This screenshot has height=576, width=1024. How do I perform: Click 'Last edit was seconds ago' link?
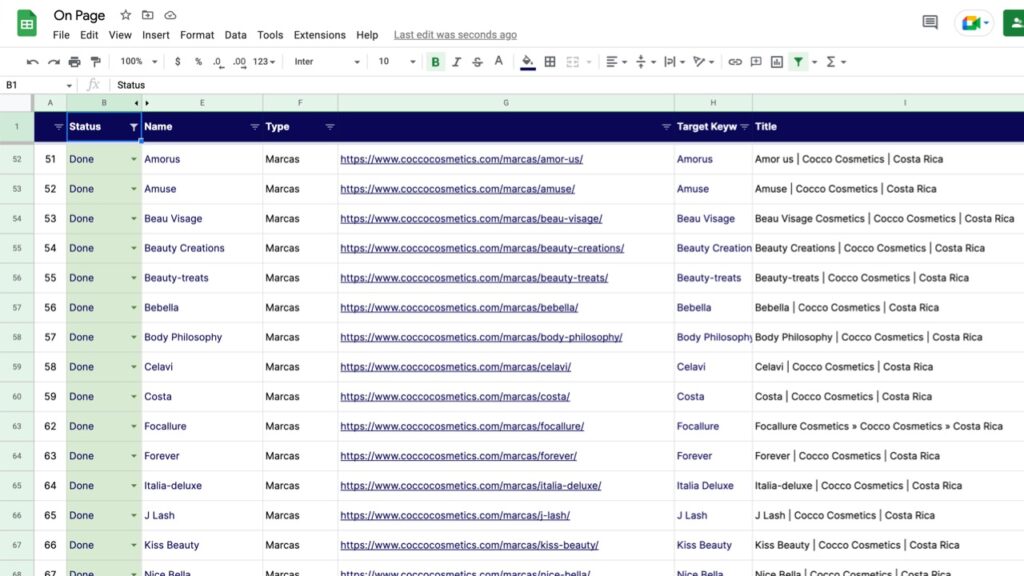tap(455, 35)
